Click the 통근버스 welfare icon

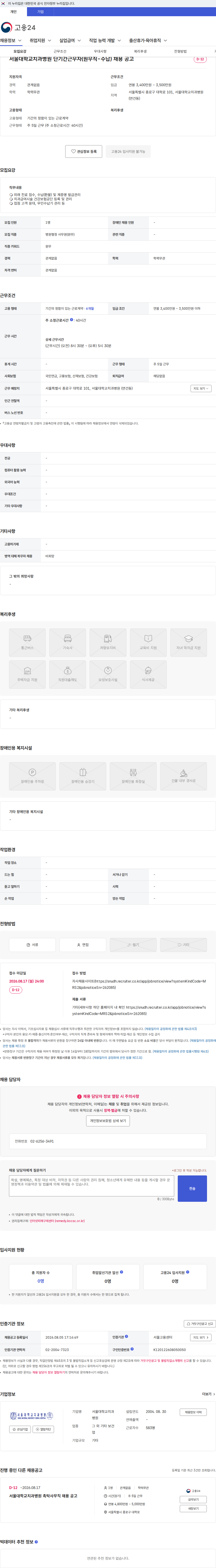point(27,643)
